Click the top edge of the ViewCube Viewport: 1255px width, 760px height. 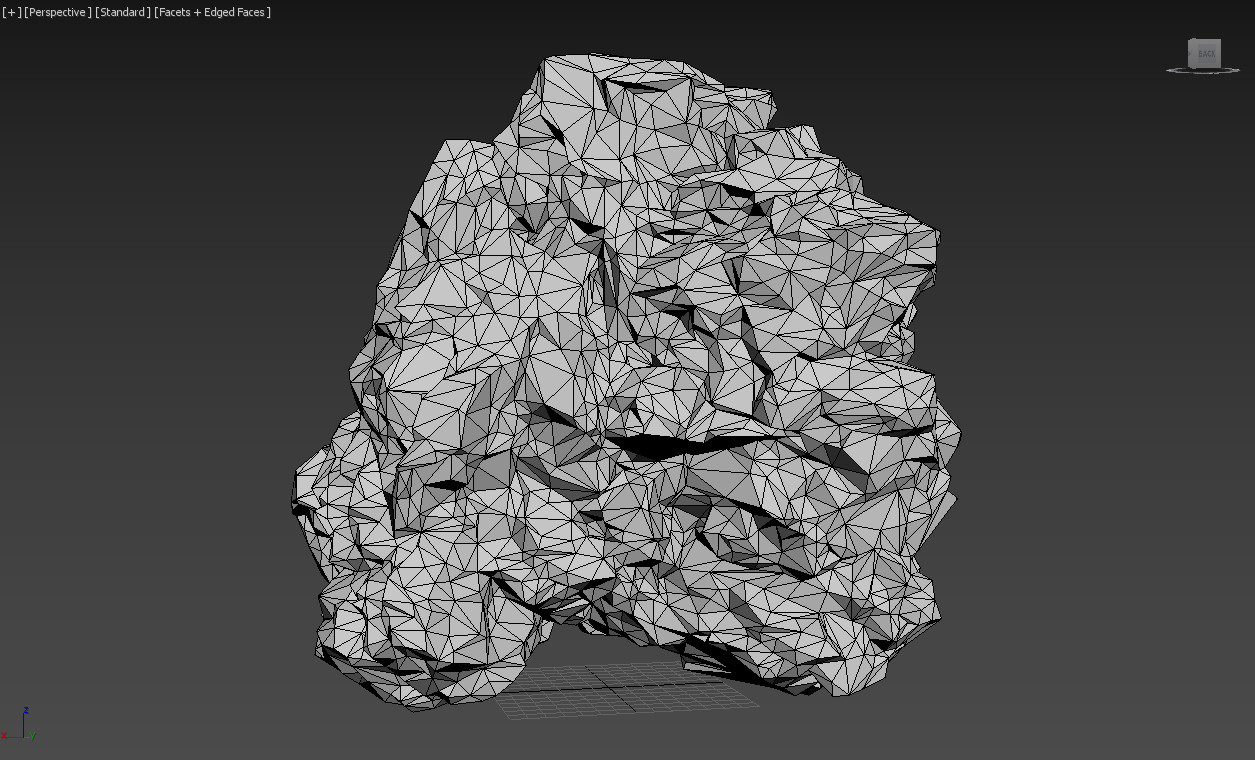[x=1205, y=40]
